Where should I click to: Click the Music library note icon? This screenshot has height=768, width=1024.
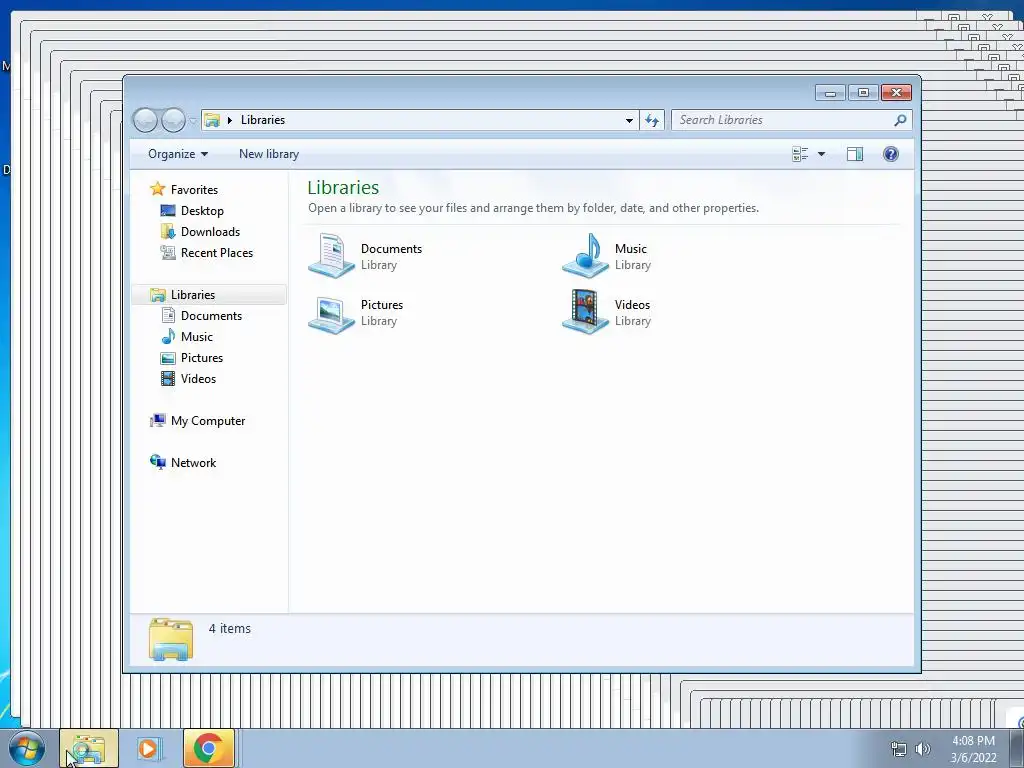click(586, 256)
